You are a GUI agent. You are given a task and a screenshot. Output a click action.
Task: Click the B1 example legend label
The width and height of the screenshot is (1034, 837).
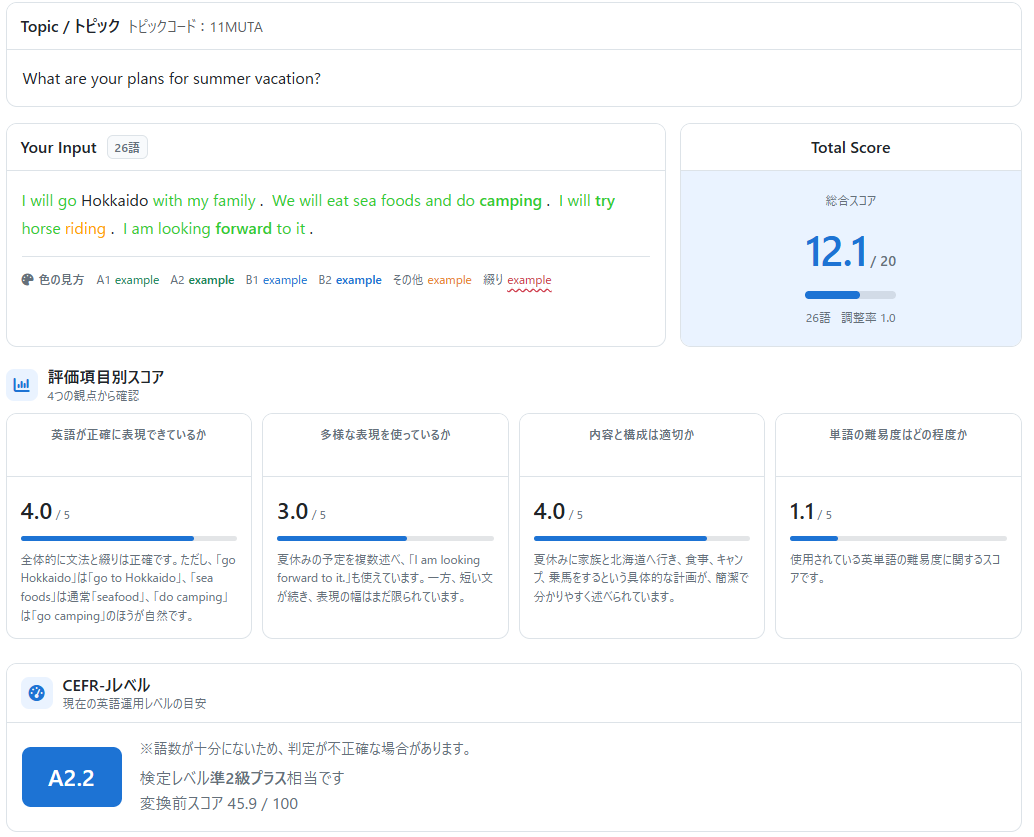click(x=276, y=280)
